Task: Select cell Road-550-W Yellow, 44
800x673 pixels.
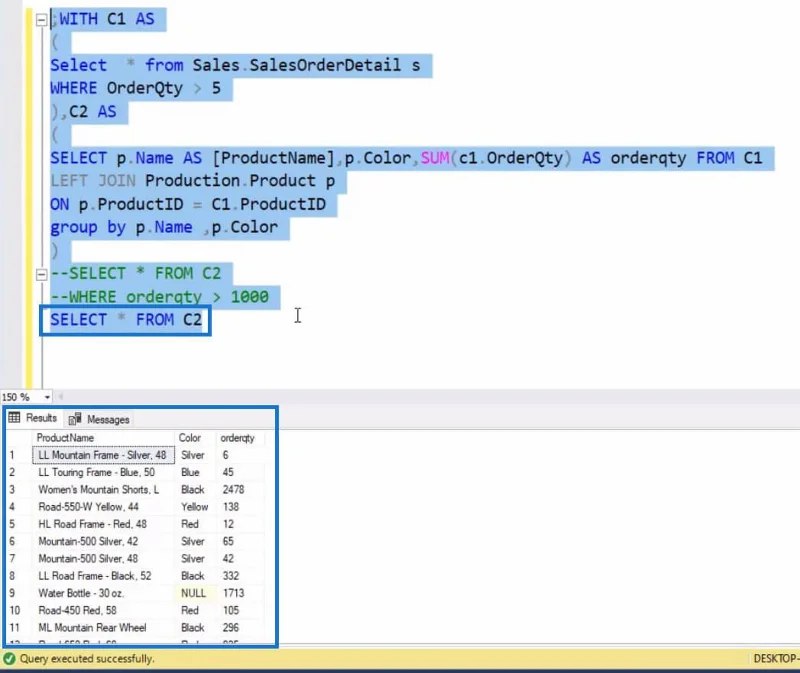Action: point(104,507)
